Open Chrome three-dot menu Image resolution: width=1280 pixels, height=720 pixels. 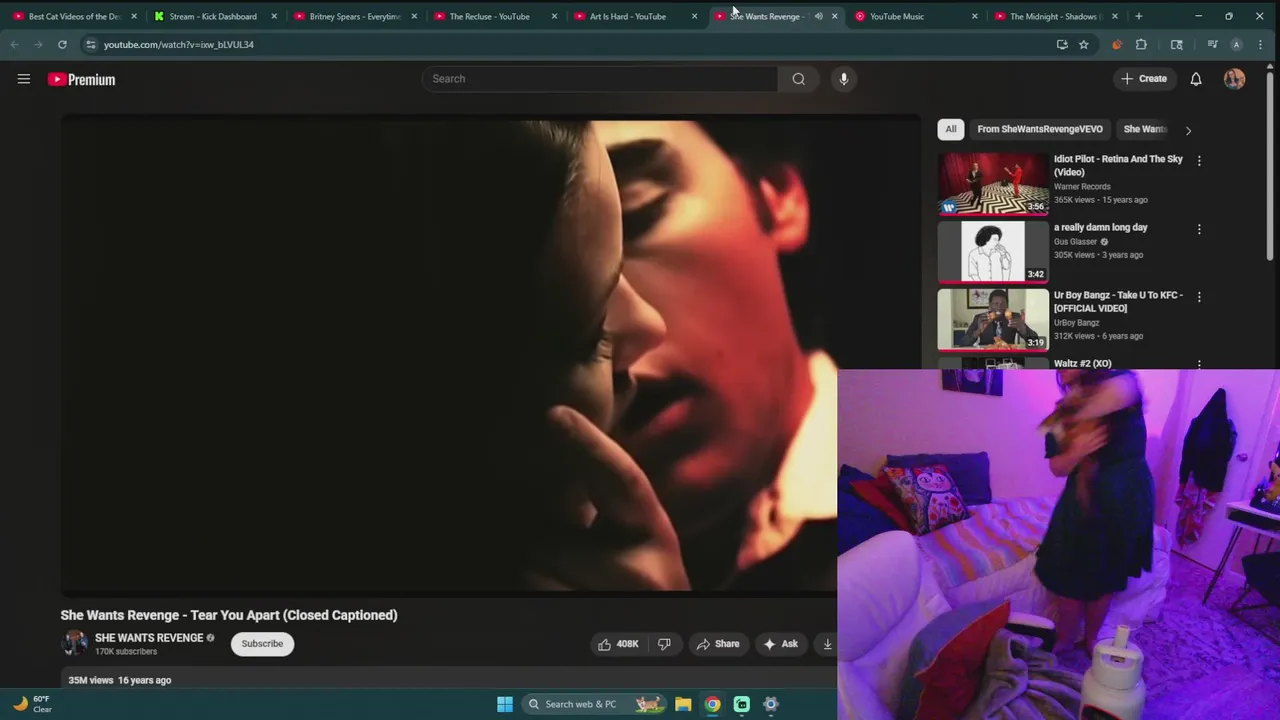pyautogui.click(x=1259, y=44)
